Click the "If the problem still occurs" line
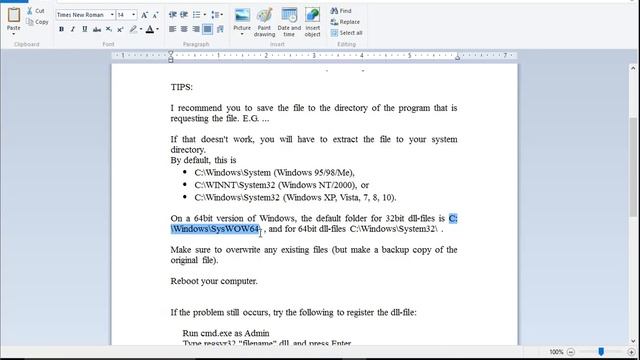 (x=293, y=313)
